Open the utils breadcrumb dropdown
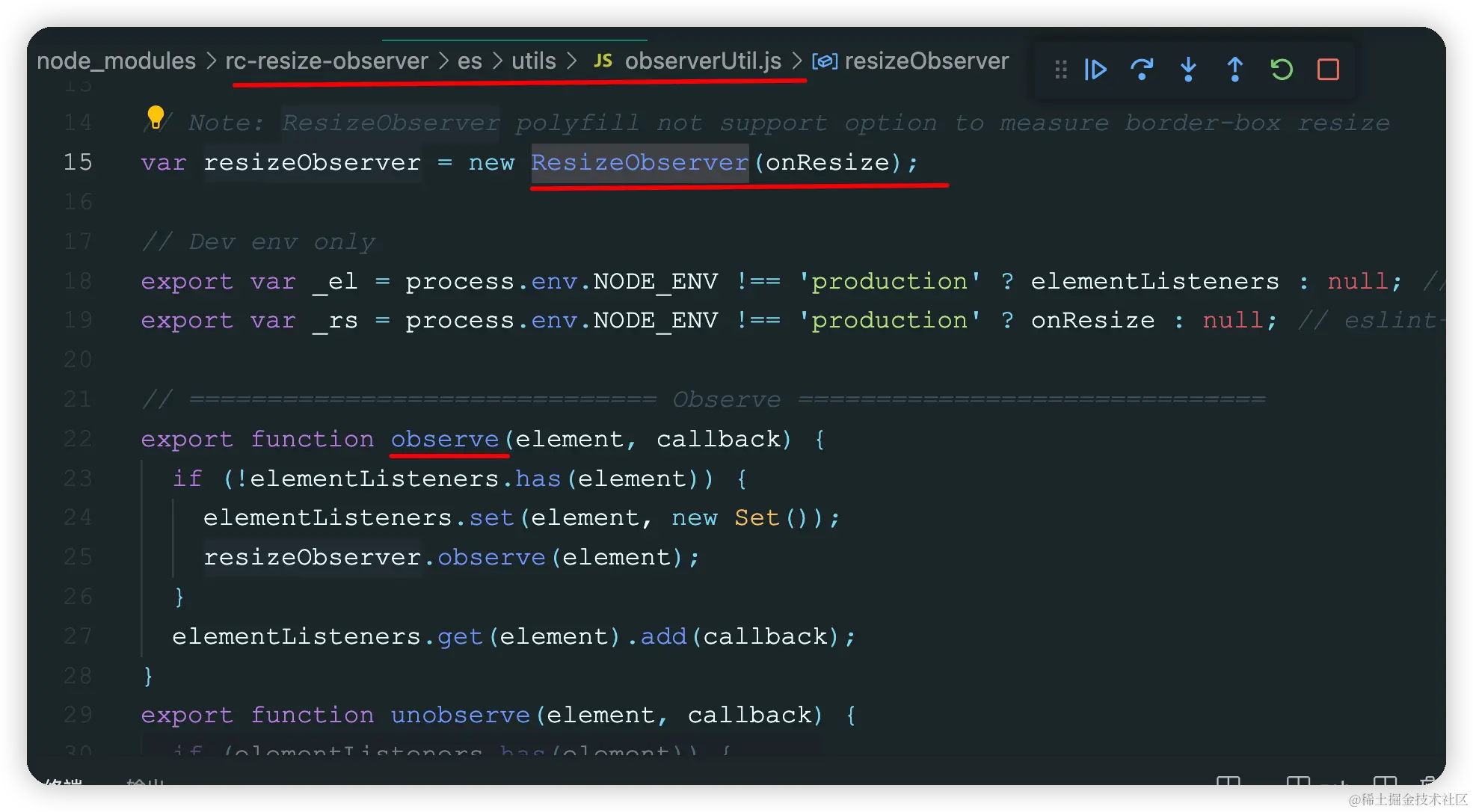Screen dimensions: 1473x812 [x=533, y=61]
